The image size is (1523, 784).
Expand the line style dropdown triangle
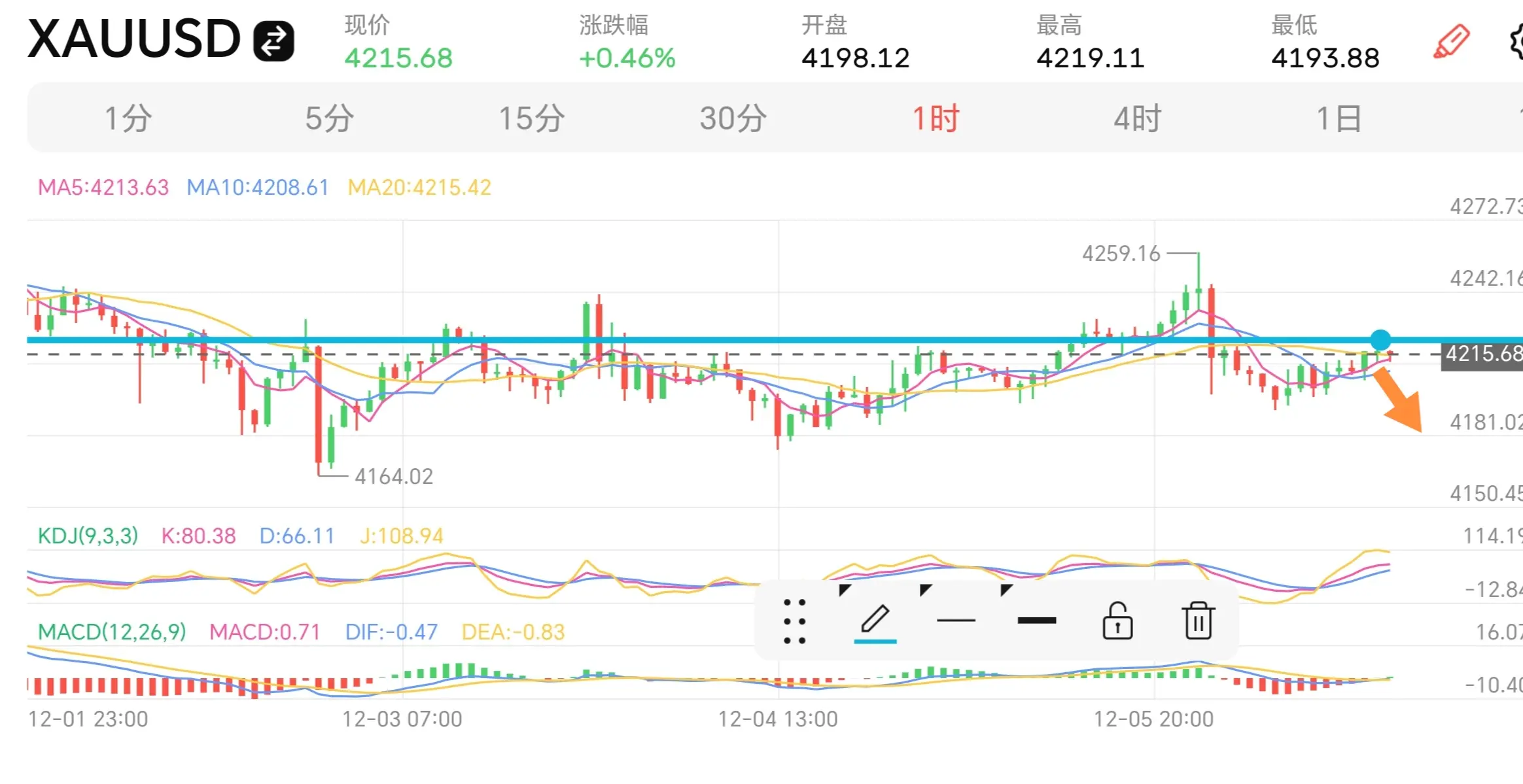(x=925, y=590)
